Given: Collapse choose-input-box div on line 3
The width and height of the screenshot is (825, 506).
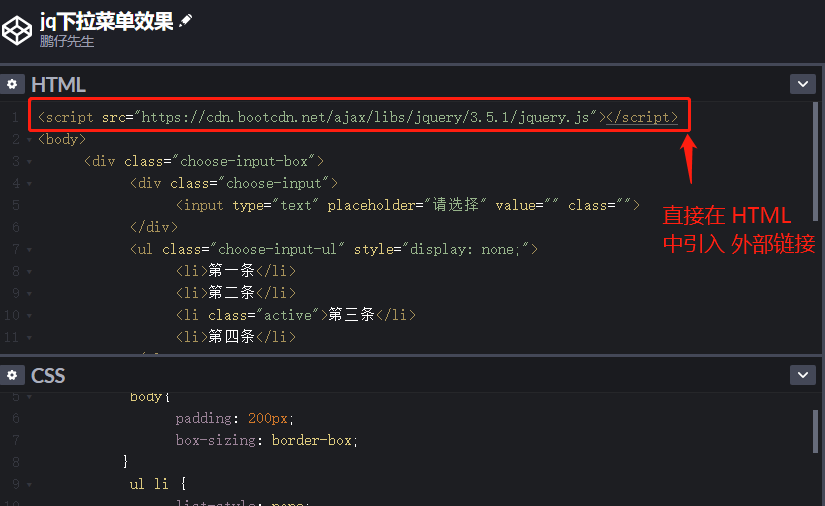Looking at the screenshot, I should point(29,162).
